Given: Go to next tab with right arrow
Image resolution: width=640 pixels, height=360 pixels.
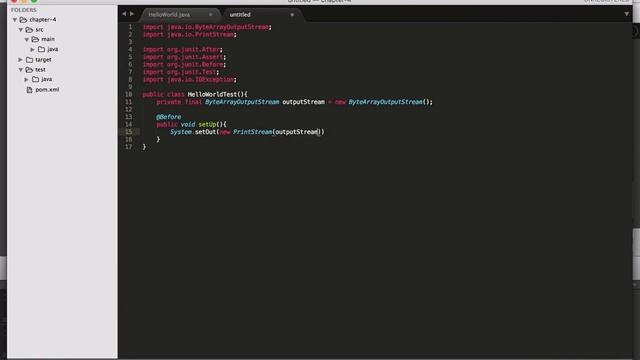Looking at the screenshot, I should pos(132,14).
